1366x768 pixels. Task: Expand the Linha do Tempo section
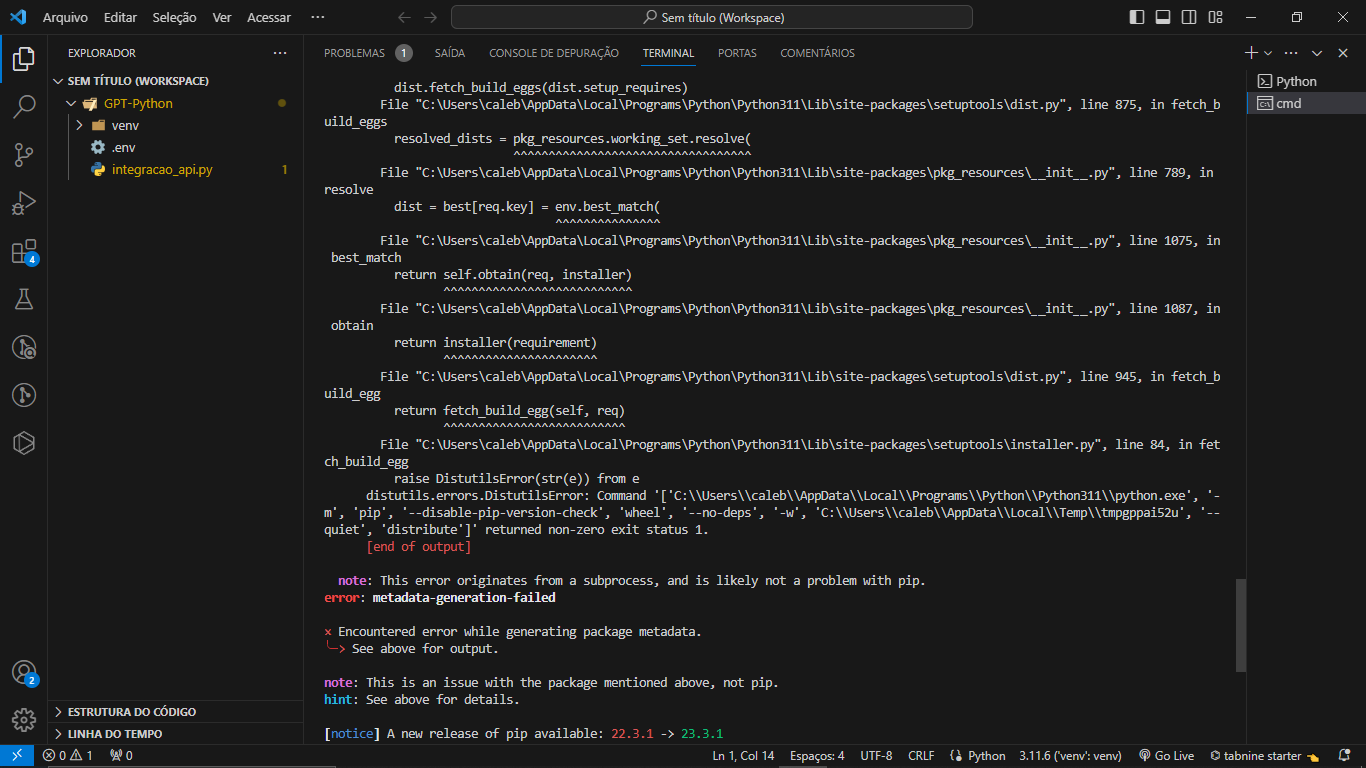pyautogui.click(x=176, y=734)
